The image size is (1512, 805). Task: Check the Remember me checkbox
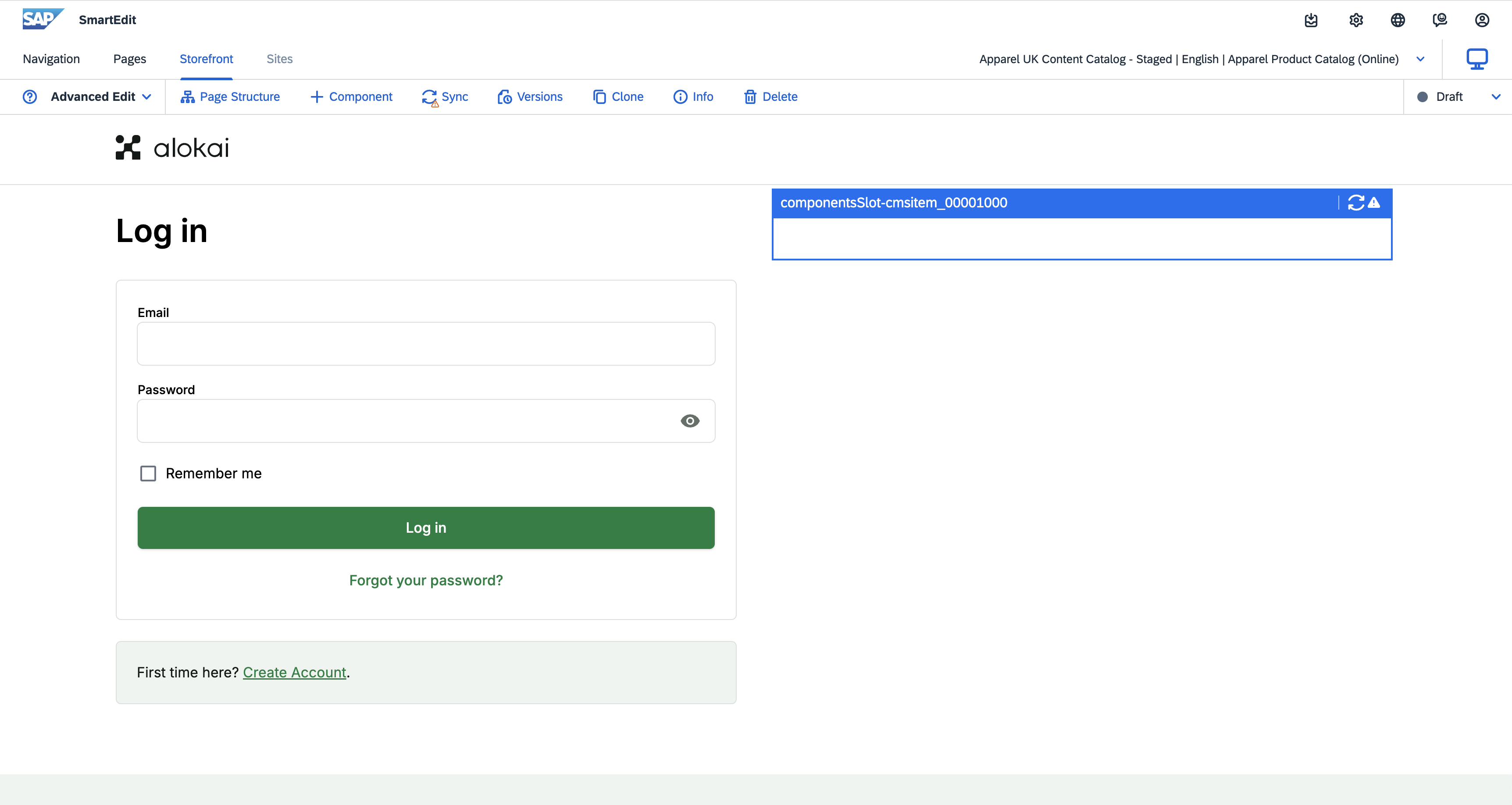pyautogui.click(x=148, y=474)
